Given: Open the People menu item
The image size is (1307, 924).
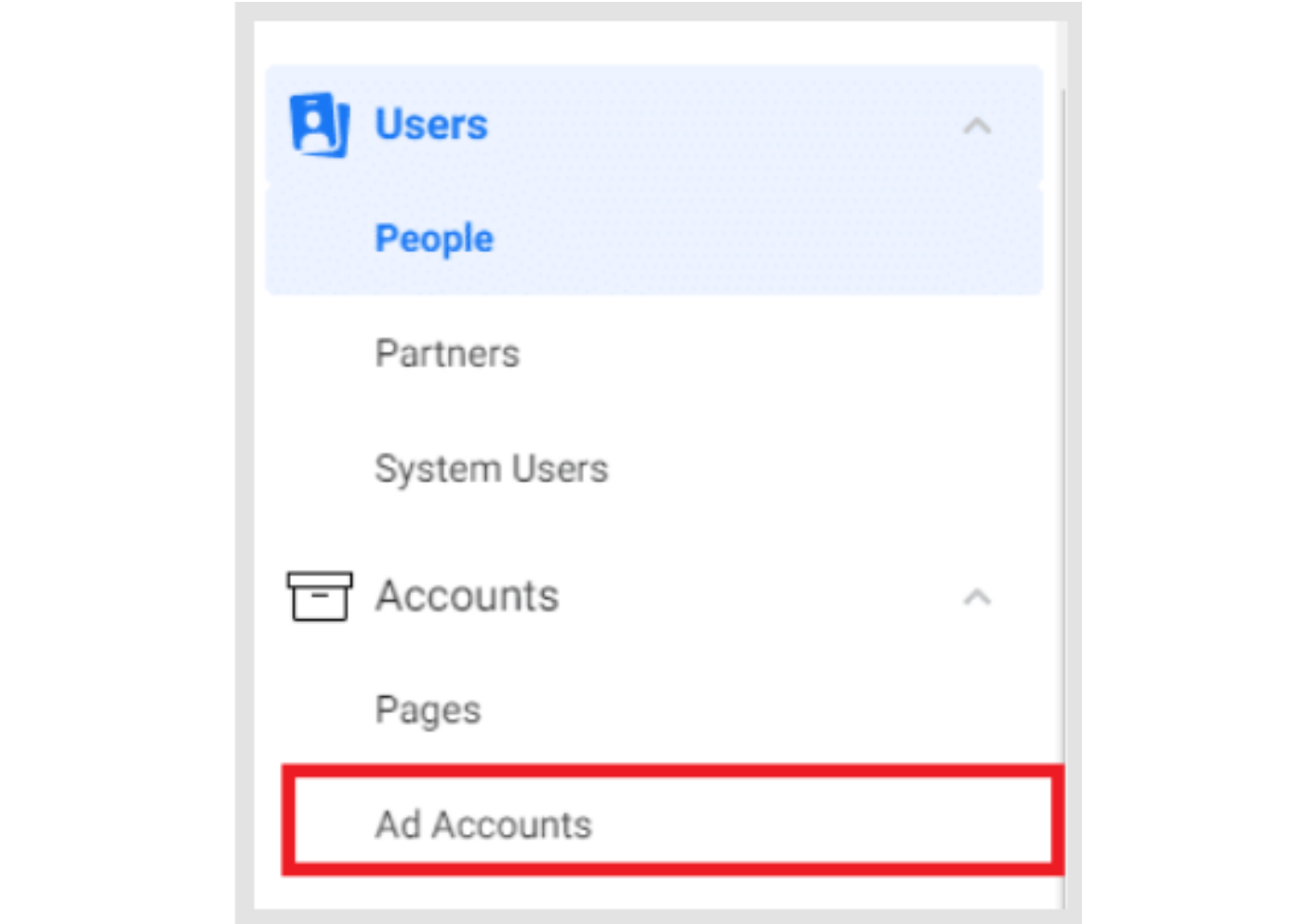Looking at the screenshot, I should 433,238.
